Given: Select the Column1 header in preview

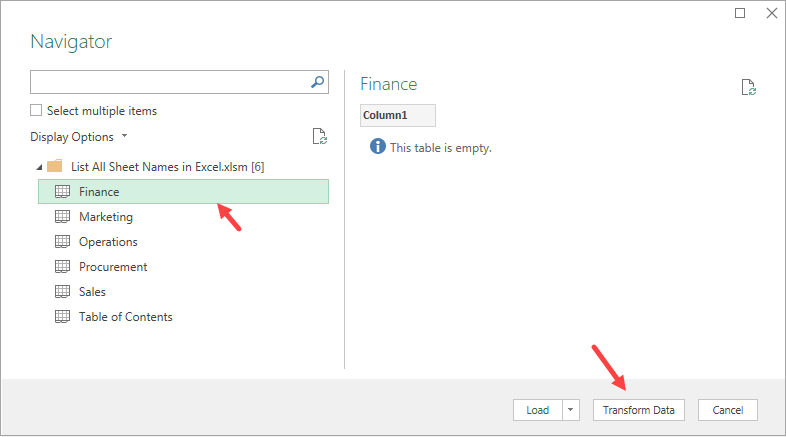Looking at the screenshot, I should click(x=398, y=115).
